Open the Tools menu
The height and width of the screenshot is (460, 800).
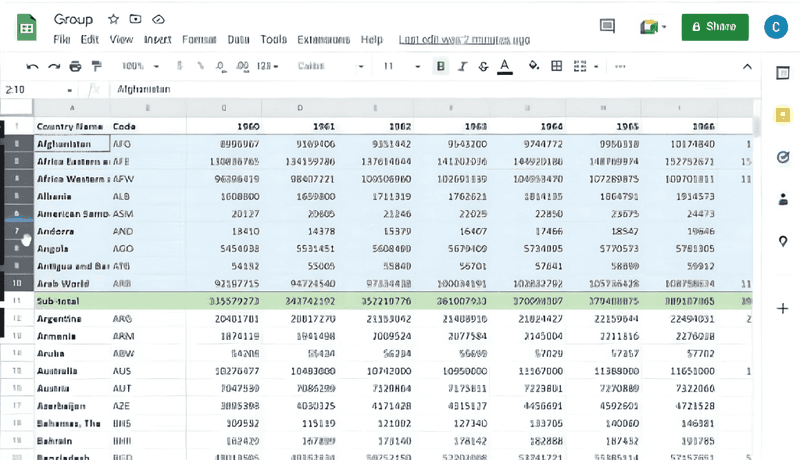(x=273, y=39)
